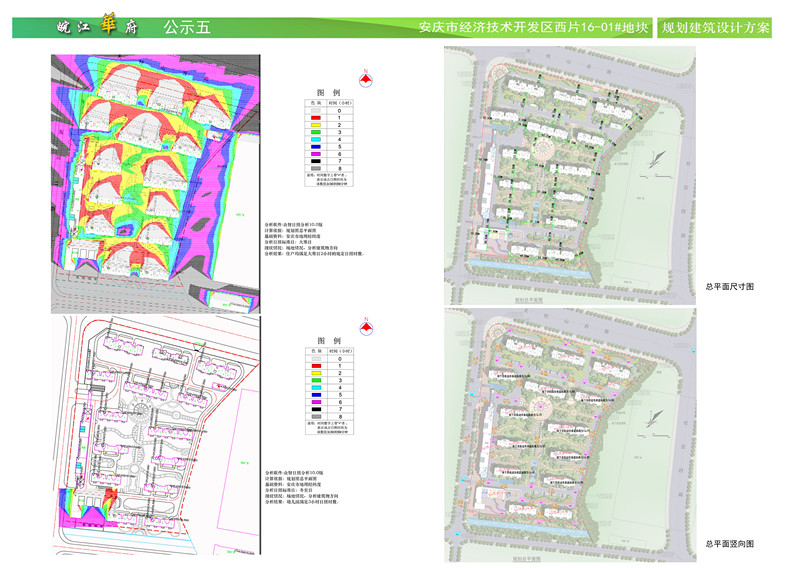Click the lower north compass arrow icon
Image resolution: width=800 pixels, height=568 pixels.
(367, 325)
